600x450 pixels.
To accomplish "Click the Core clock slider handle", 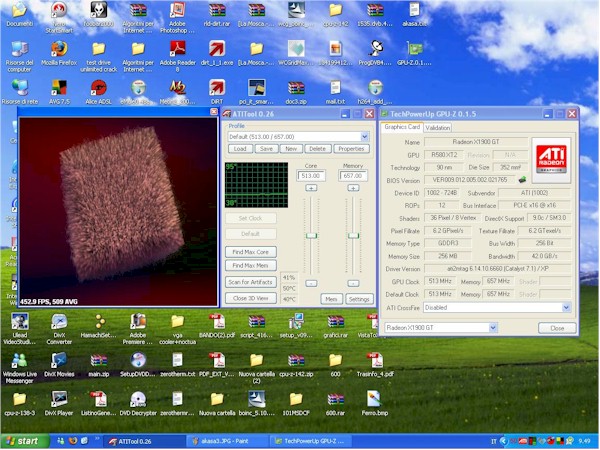I will [311, 234].
